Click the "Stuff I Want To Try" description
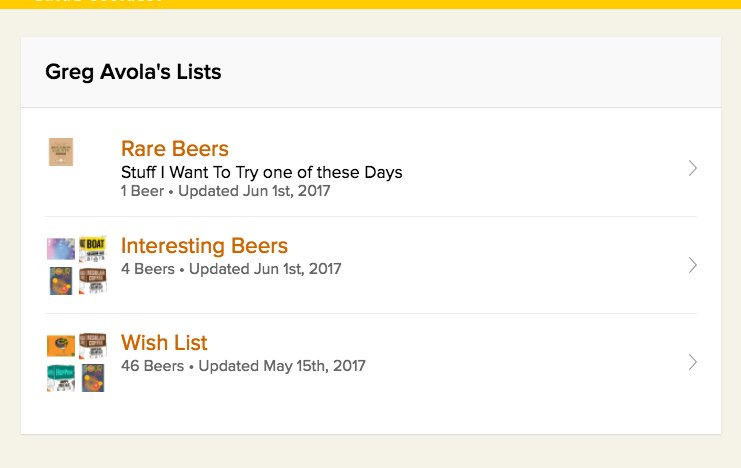 [x=261, y=172]
